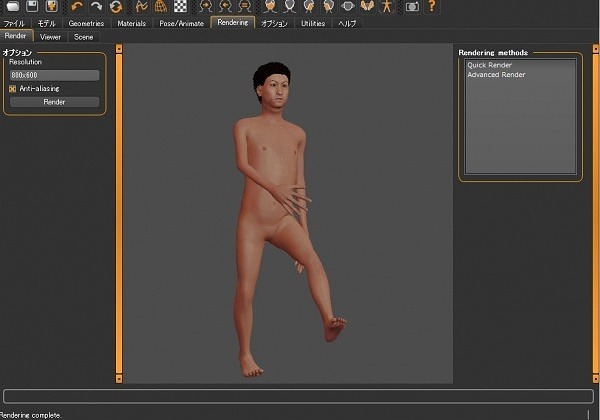The width and height of the screenshot is (600, 420).
Task: Open help with question mark icon
Action: pyautogui.click(x=432, y=6)
